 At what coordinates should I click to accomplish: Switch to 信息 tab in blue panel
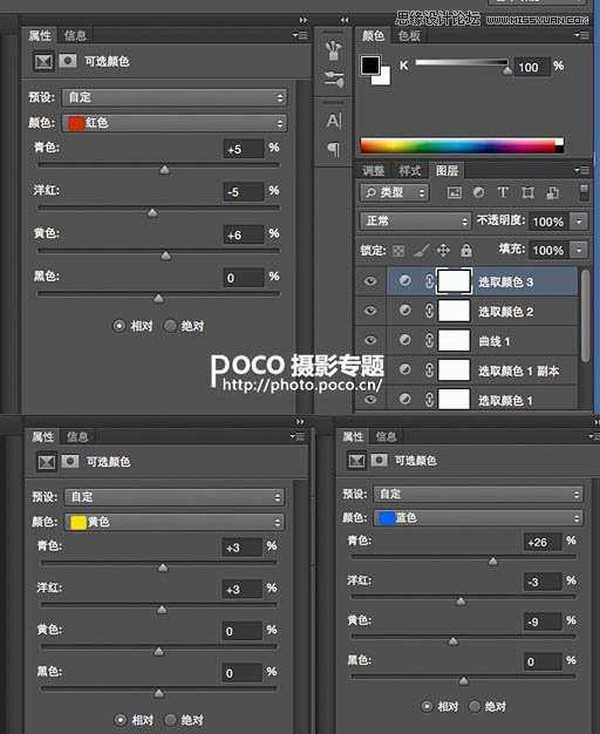click(x=386, y=437)
